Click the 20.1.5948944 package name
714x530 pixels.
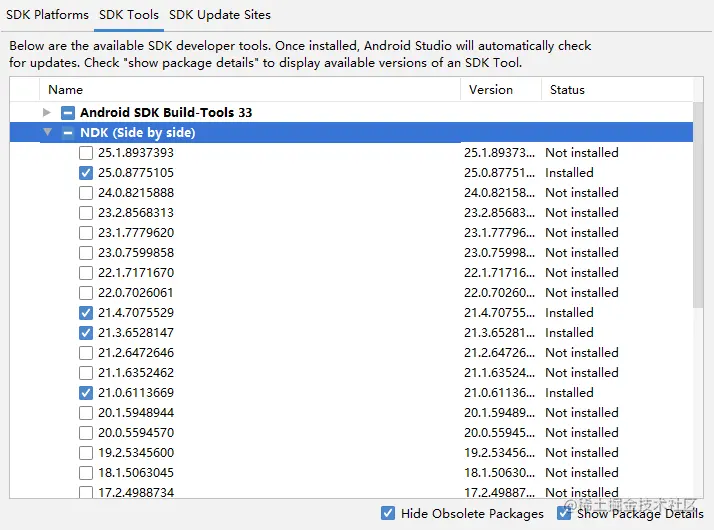click(x=136, y=413)
